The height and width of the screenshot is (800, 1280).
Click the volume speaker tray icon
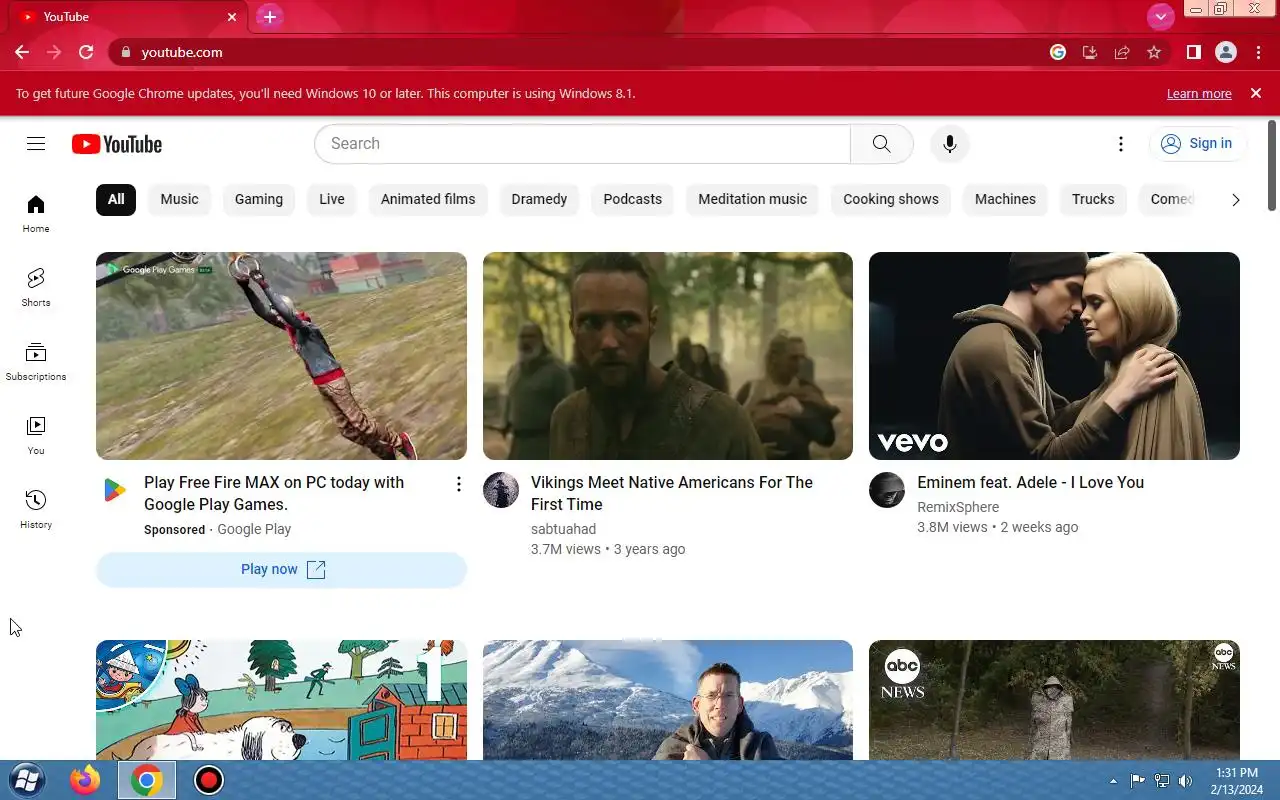pyautogui.click(x=1186, y=781)
